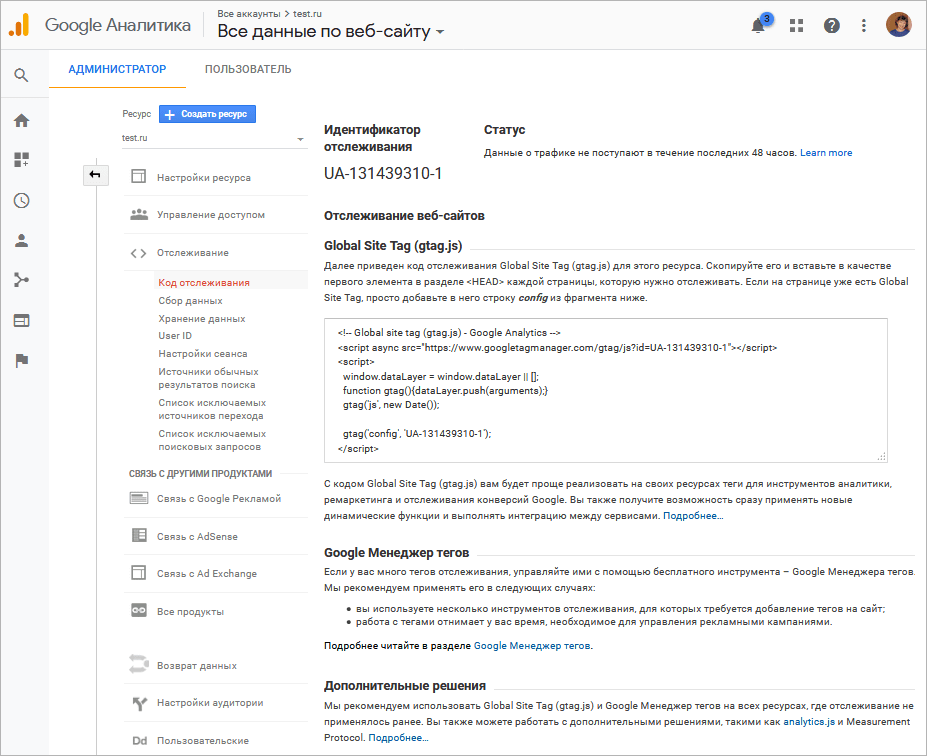
Task: Open Список исключаемых поисковых запросов
Action: click(212, 440)
